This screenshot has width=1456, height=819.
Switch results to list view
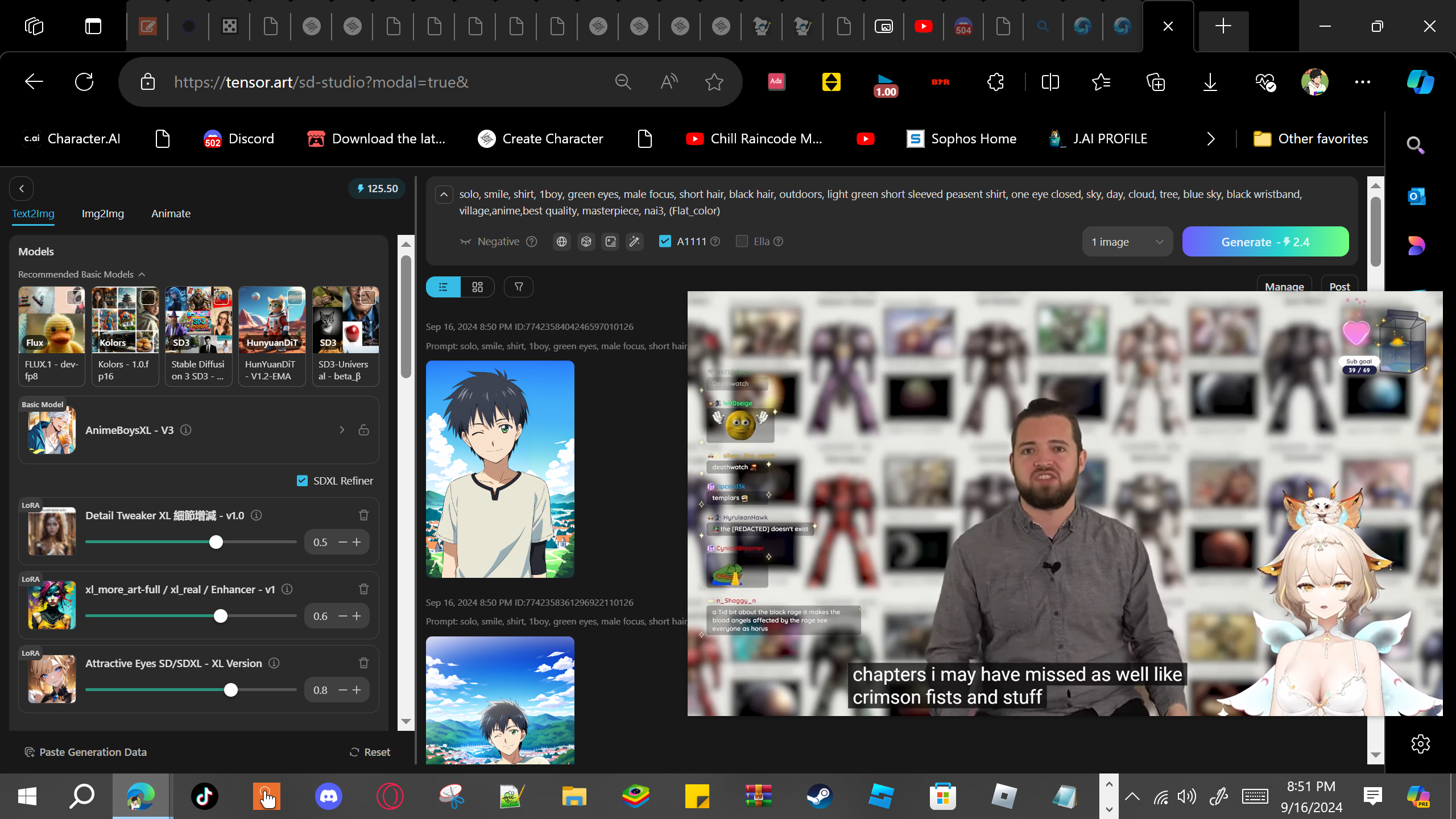click(443, 287)
